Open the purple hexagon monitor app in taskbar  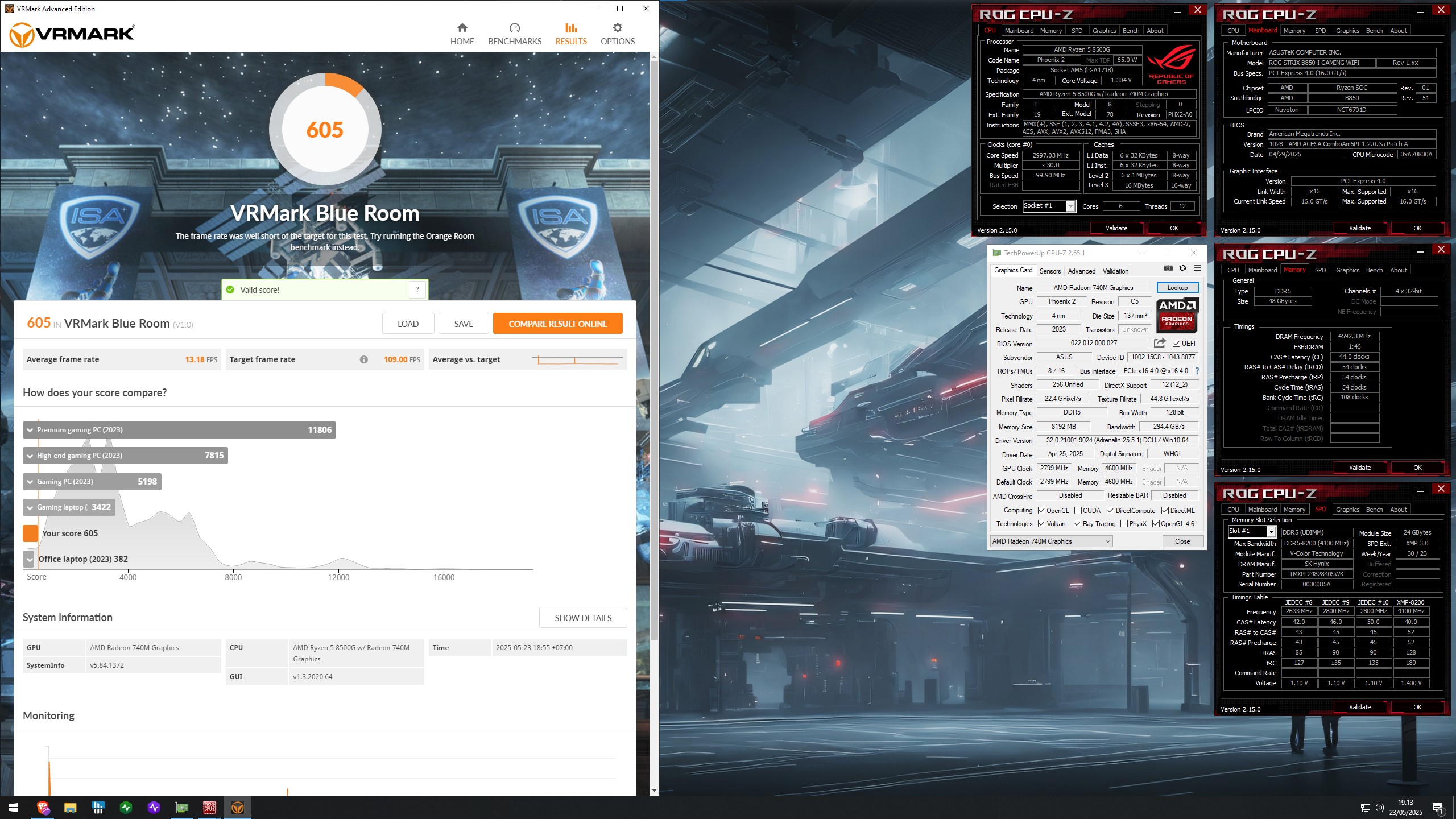pos(154,807)
